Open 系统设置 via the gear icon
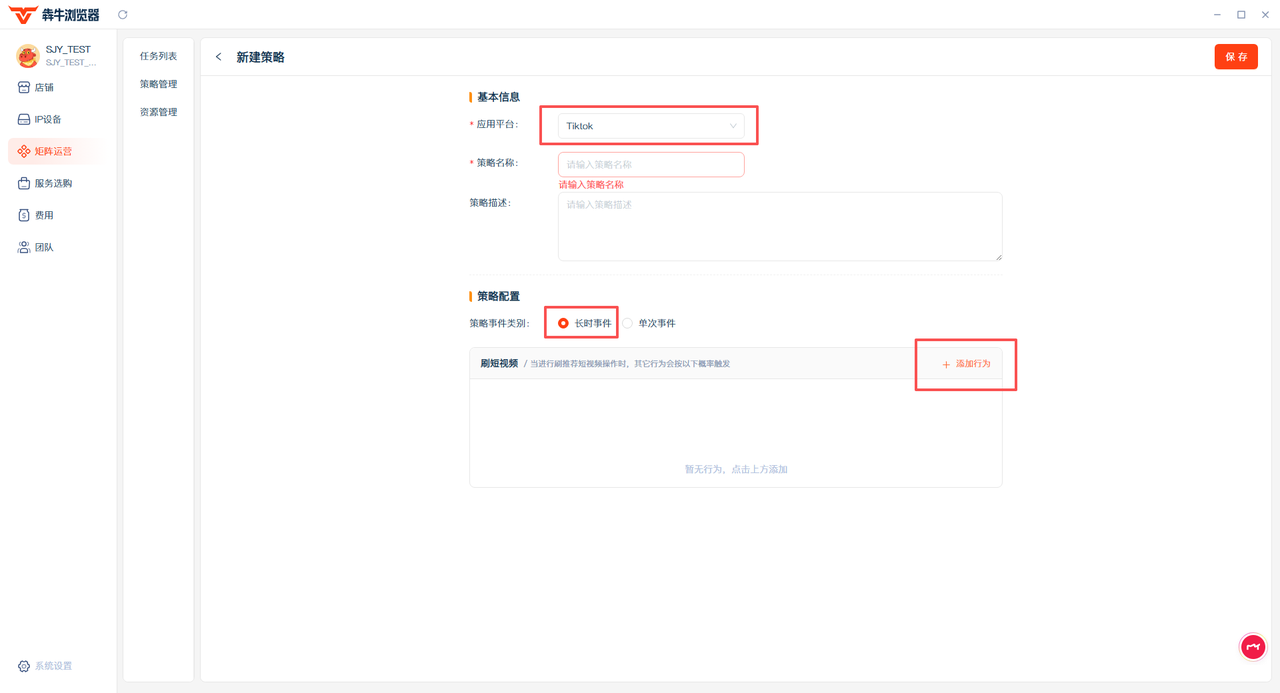 click(x=24, y=666)
